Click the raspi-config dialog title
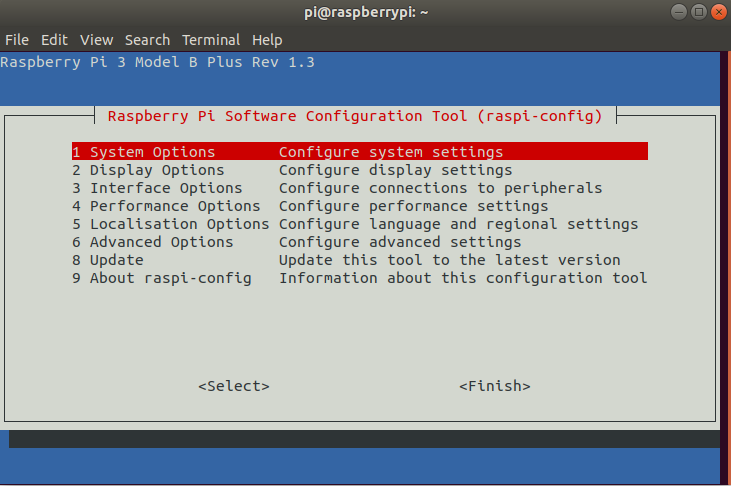Screen dimensions: 731x486 point(355,116)
